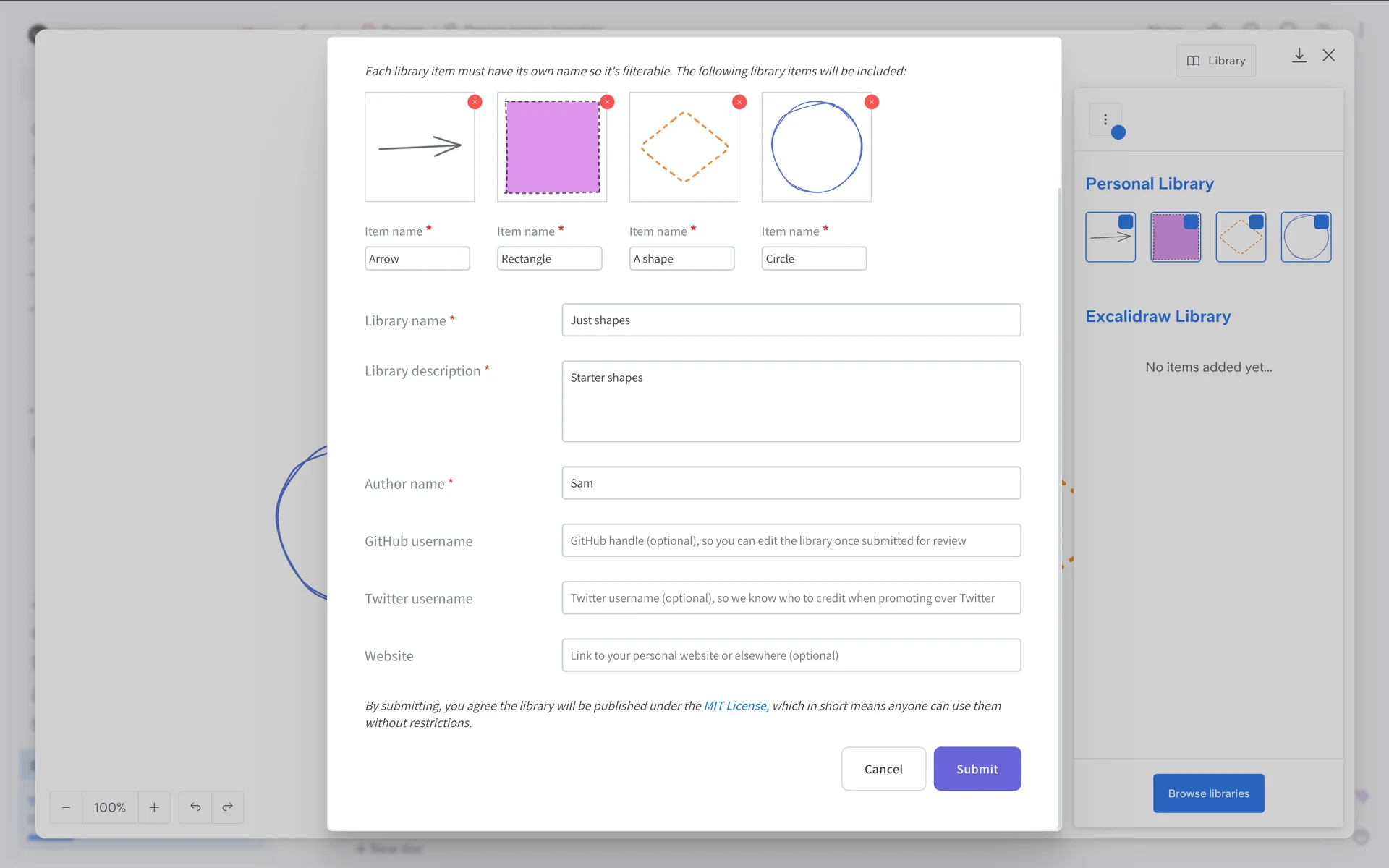
Task: Toggle the circle item checkbox in Personal Library
Action: (1321, 222)
